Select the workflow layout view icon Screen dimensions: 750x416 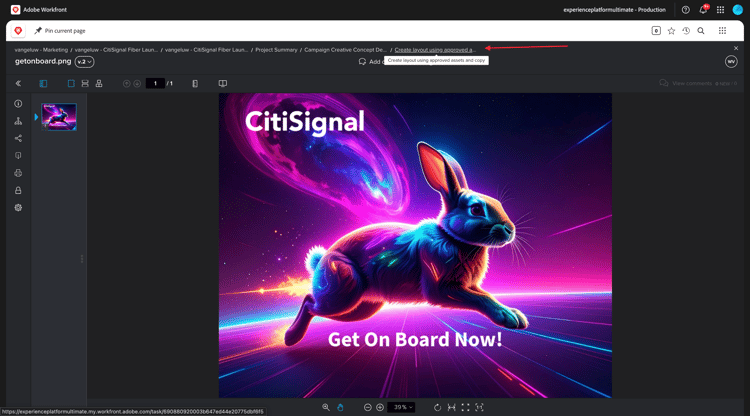(99, 83)
